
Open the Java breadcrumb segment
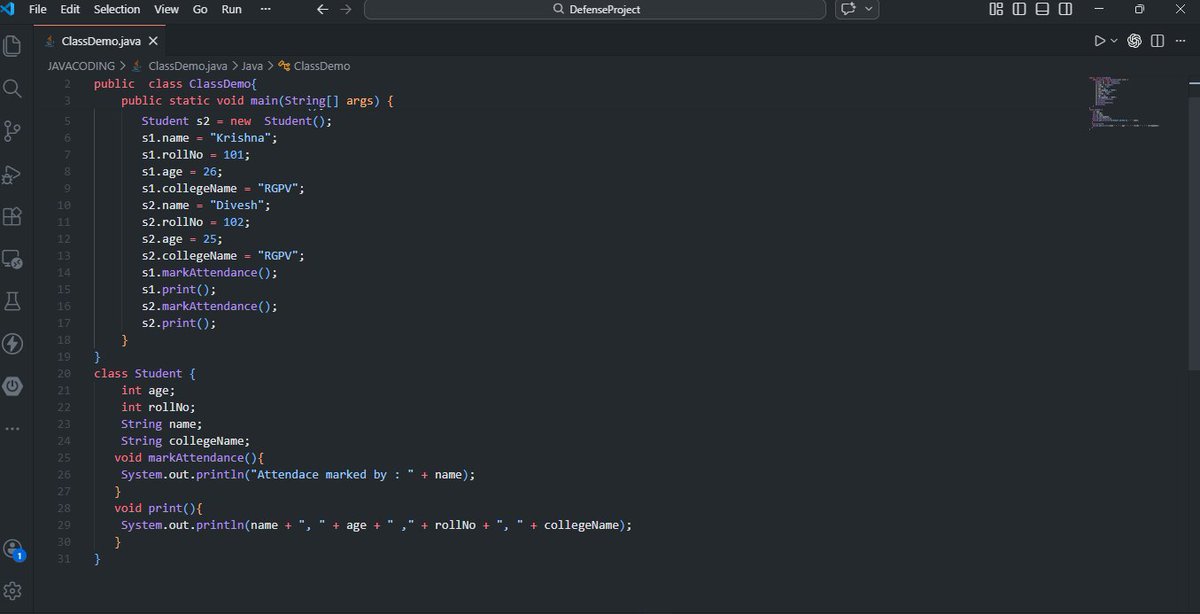tap(252, 66)
